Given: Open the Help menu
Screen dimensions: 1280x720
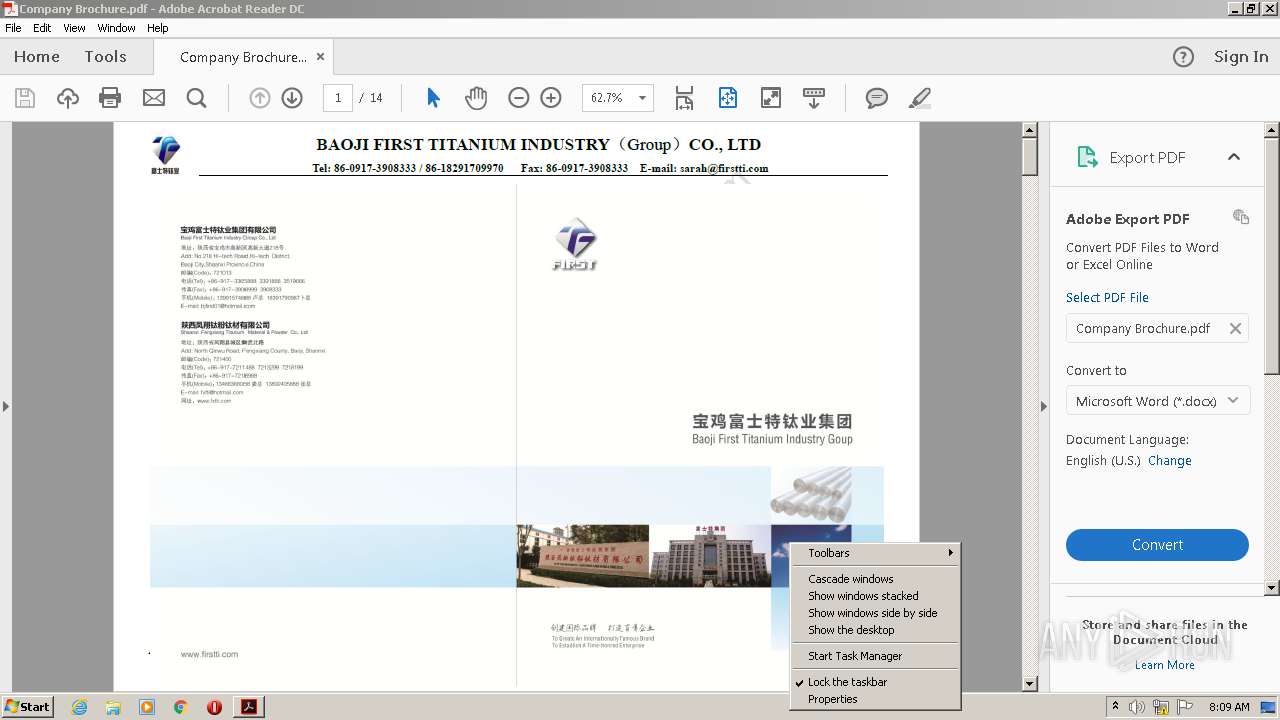Looking at the screenshot, I should click(158, 28).
